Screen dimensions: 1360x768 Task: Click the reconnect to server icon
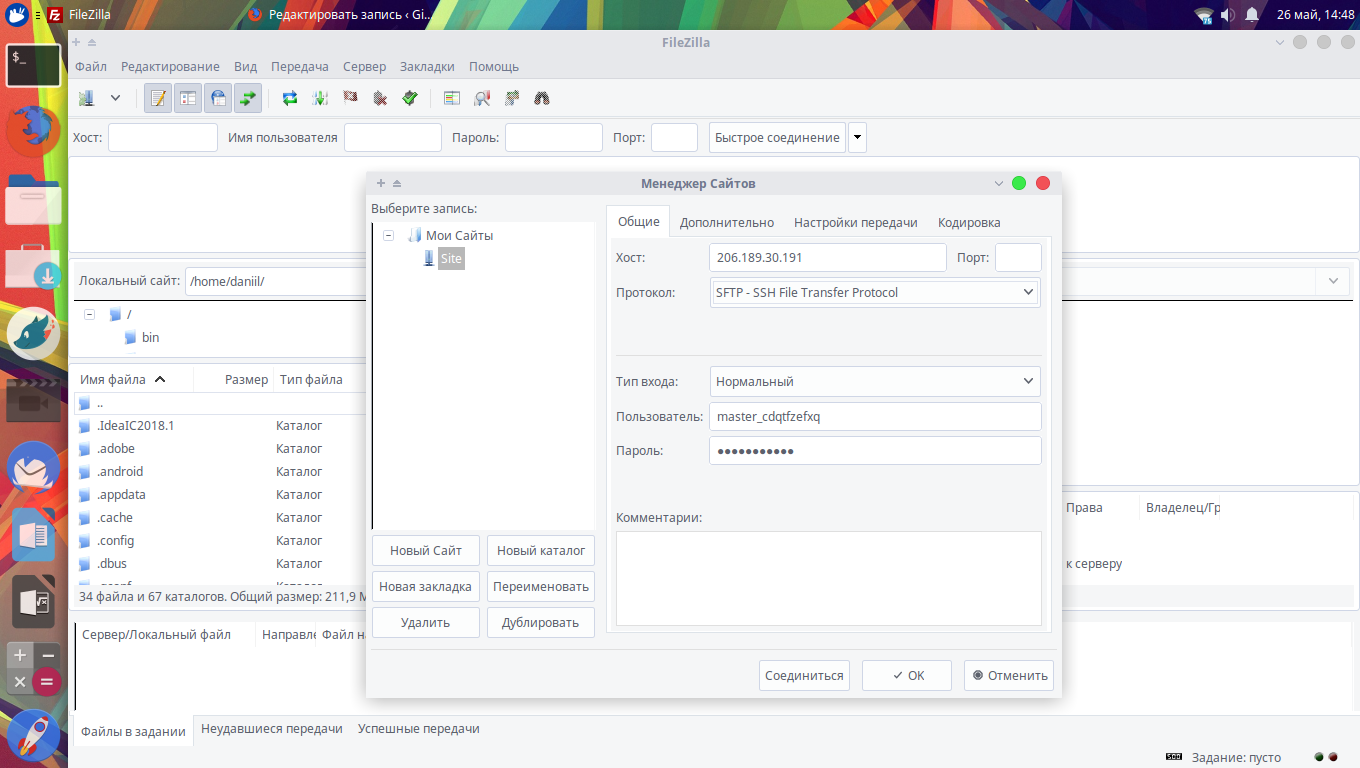pos(410,98)
